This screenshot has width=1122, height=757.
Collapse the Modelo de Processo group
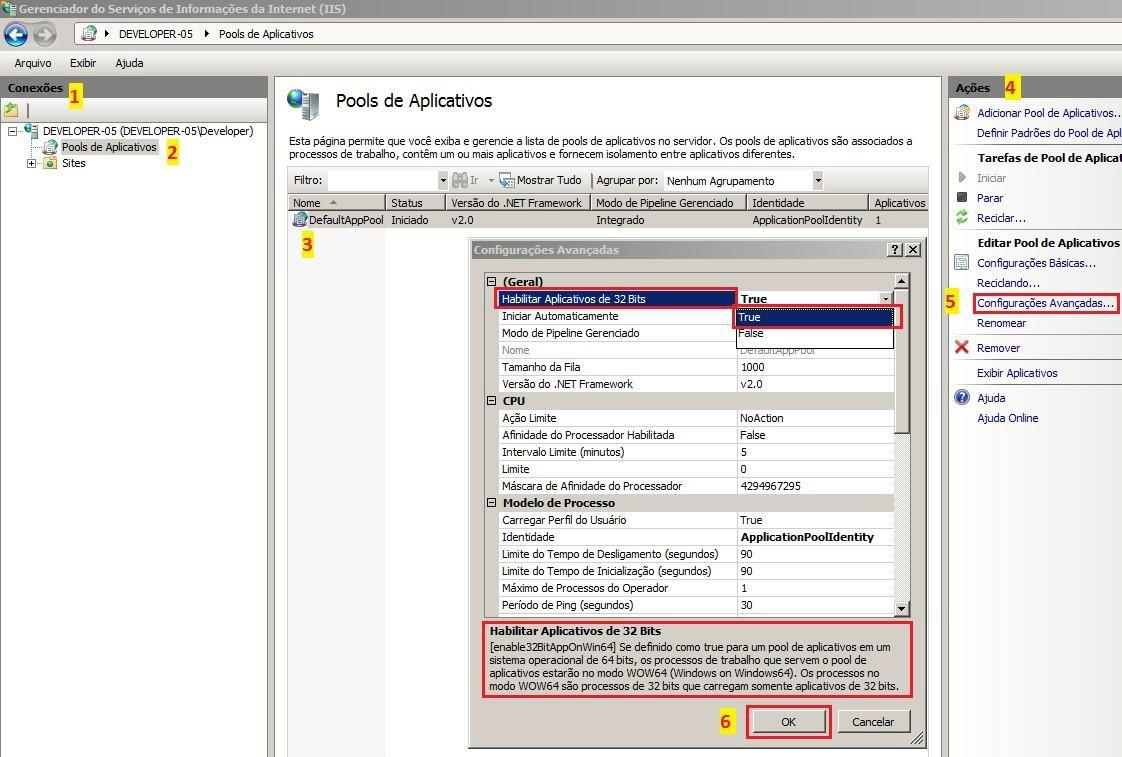pyautogui.click(x=492, y=503)
